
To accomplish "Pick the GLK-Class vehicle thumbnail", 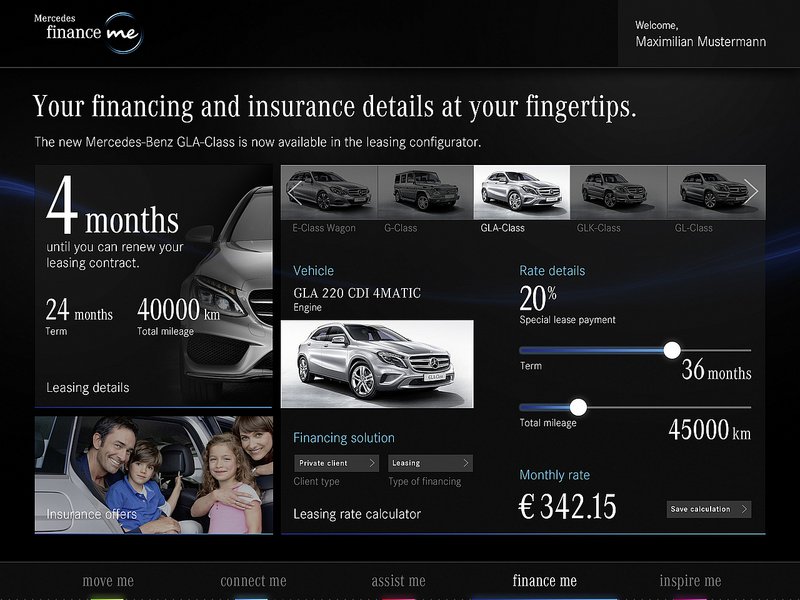I will [x=617, y=191].
